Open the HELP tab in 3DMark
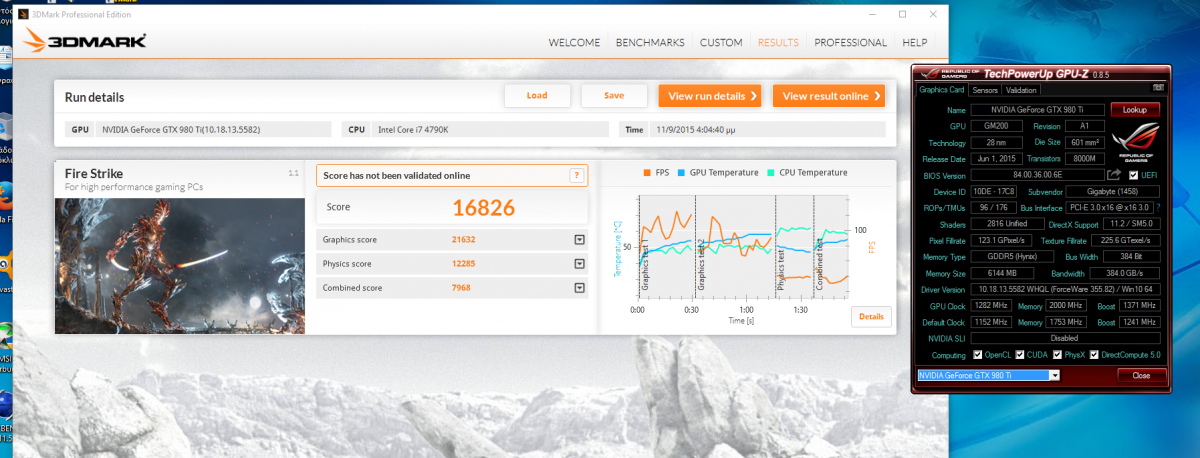The image size is (1200, 458). 915,43
